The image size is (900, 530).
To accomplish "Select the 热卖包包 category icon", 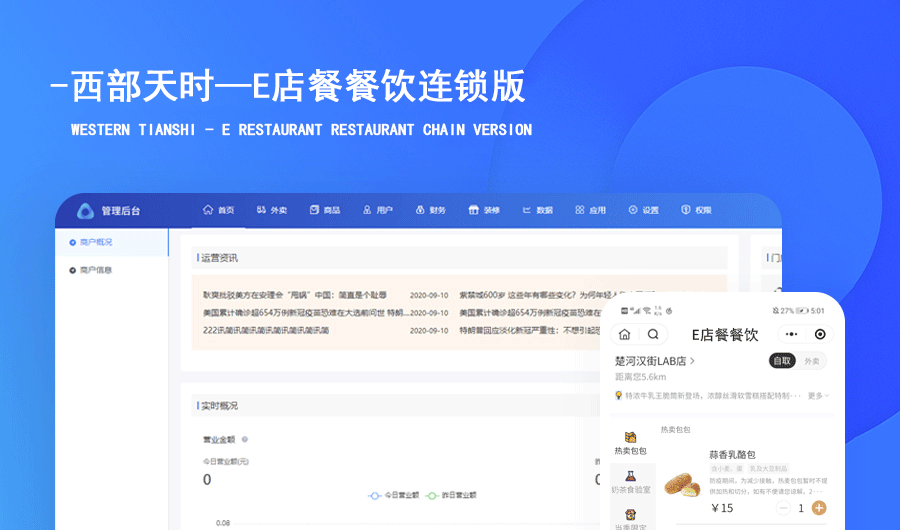I will pyautogui.click(x=630, y=438).
